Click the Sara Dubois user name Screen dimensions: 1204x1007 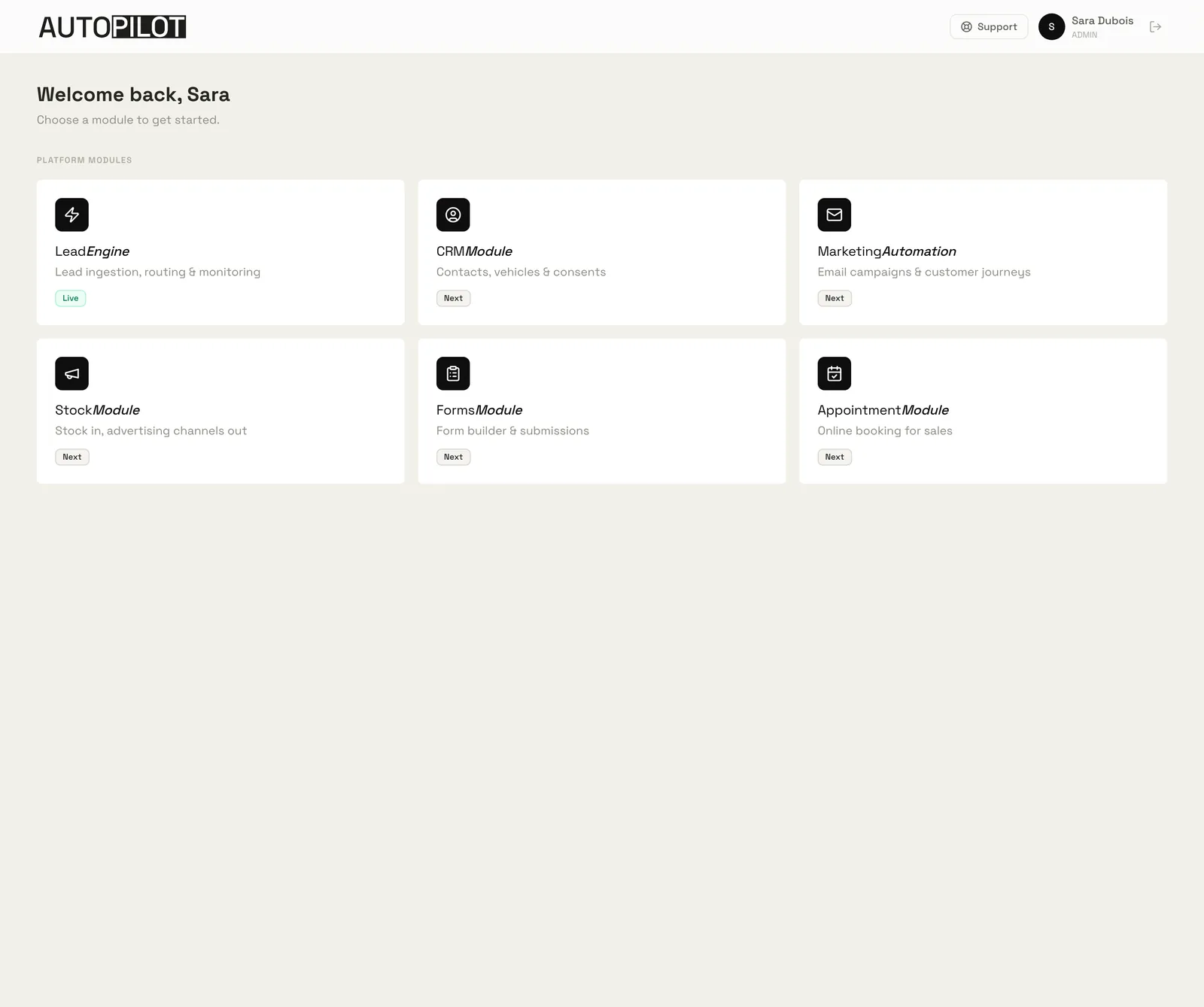pyautogui.click(x=1102, y=21)
